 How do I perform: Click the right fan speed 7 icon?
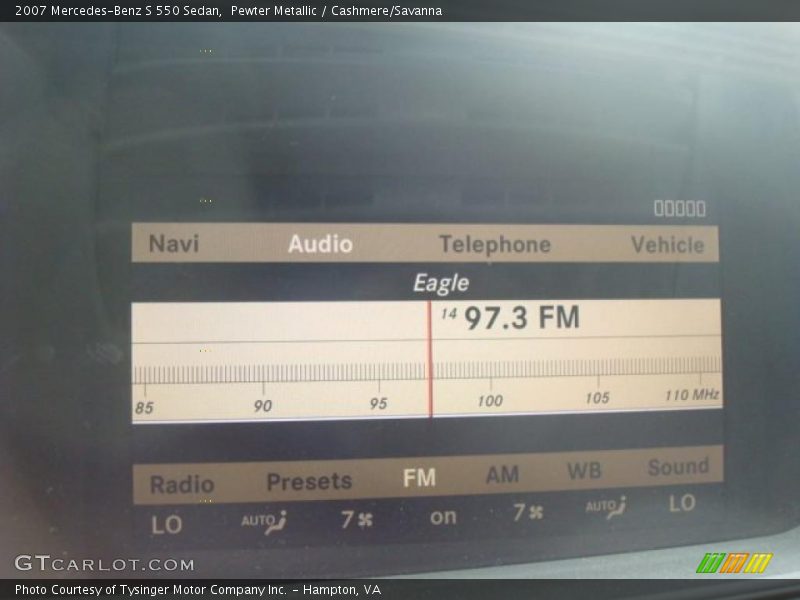(x=528, y=511)
